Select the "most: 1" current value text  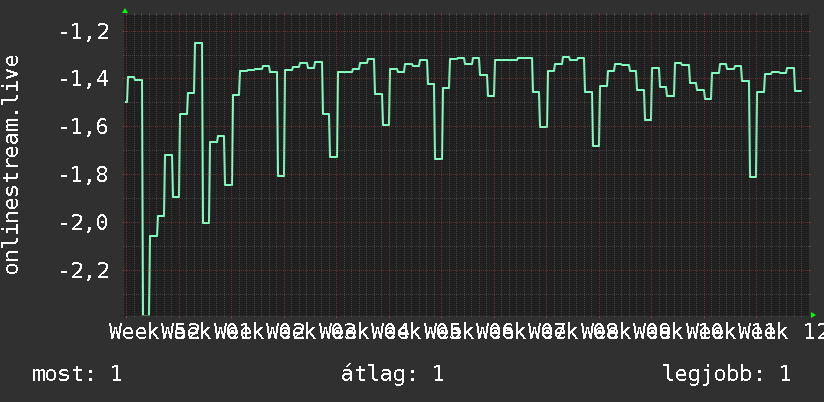tap(77, 374)
